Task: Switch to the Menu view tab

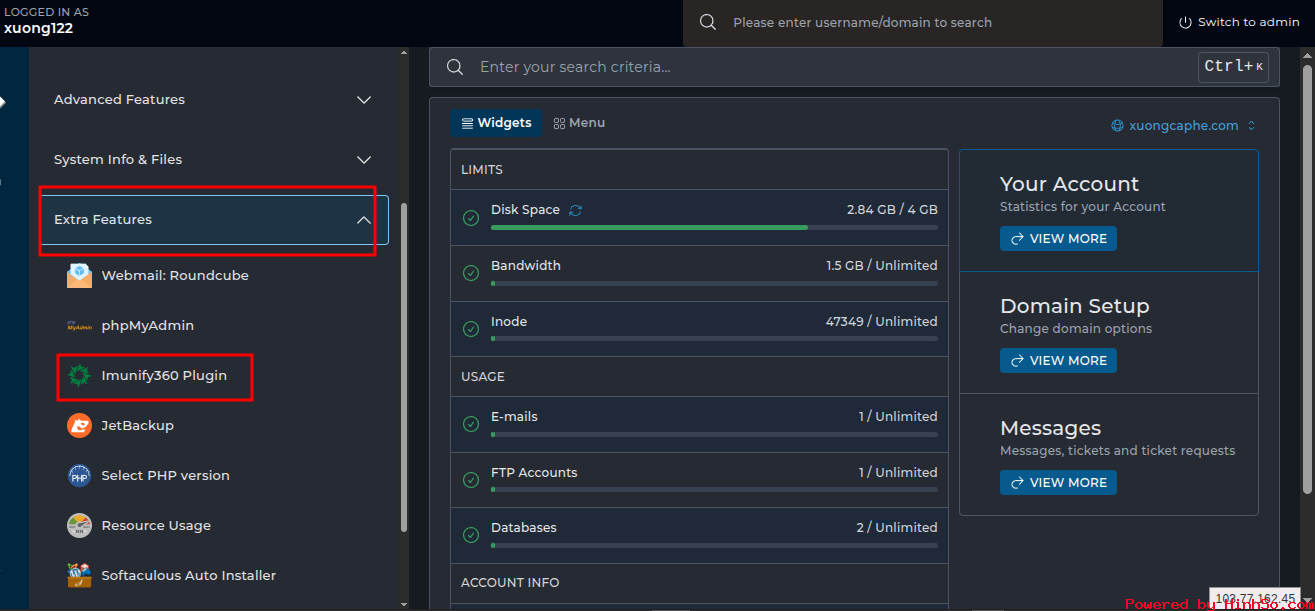Action: (579, 123)
